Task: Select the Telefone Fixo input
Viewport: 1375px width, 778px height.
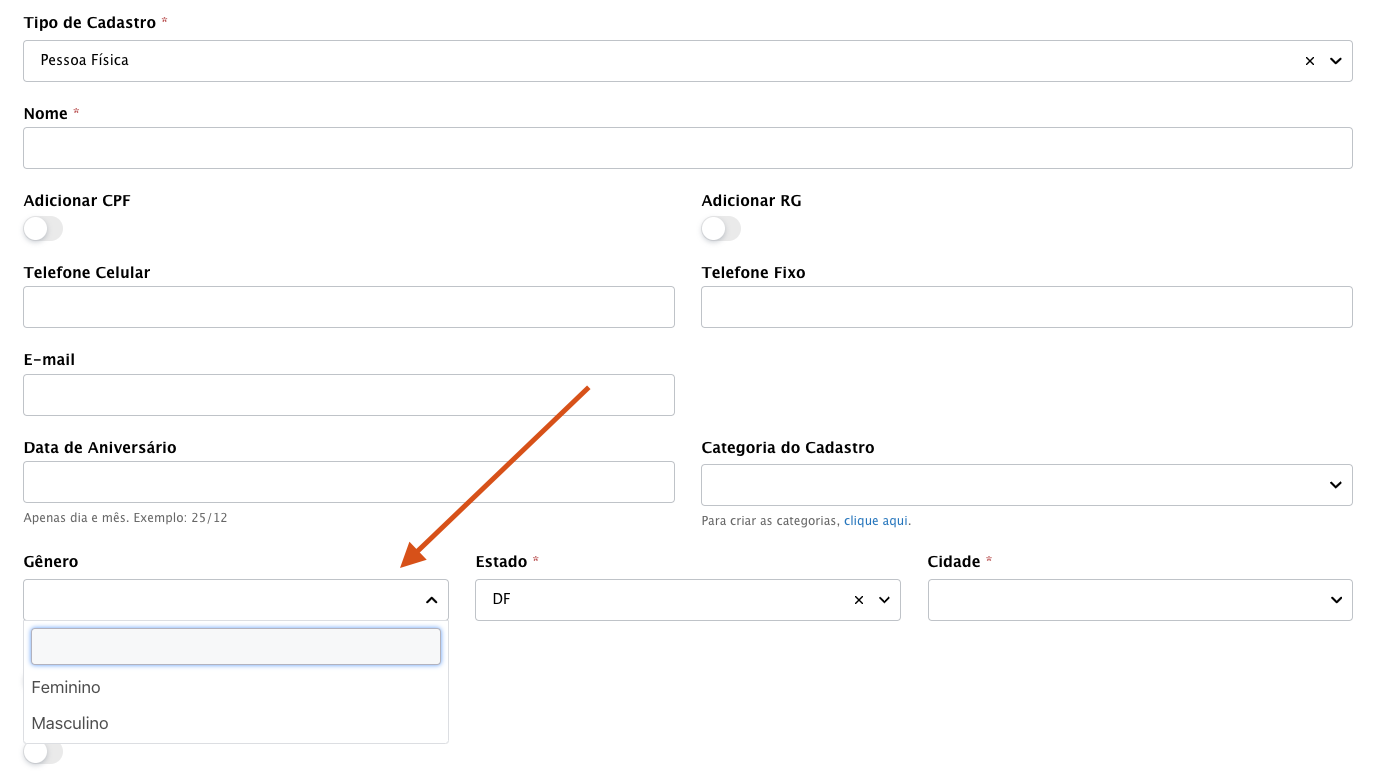Action: [x=1026, y=307]
